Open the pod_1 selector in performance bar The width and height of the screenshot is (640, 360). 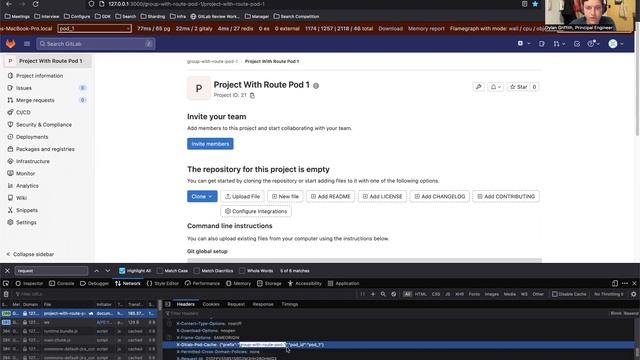(94, 29)
